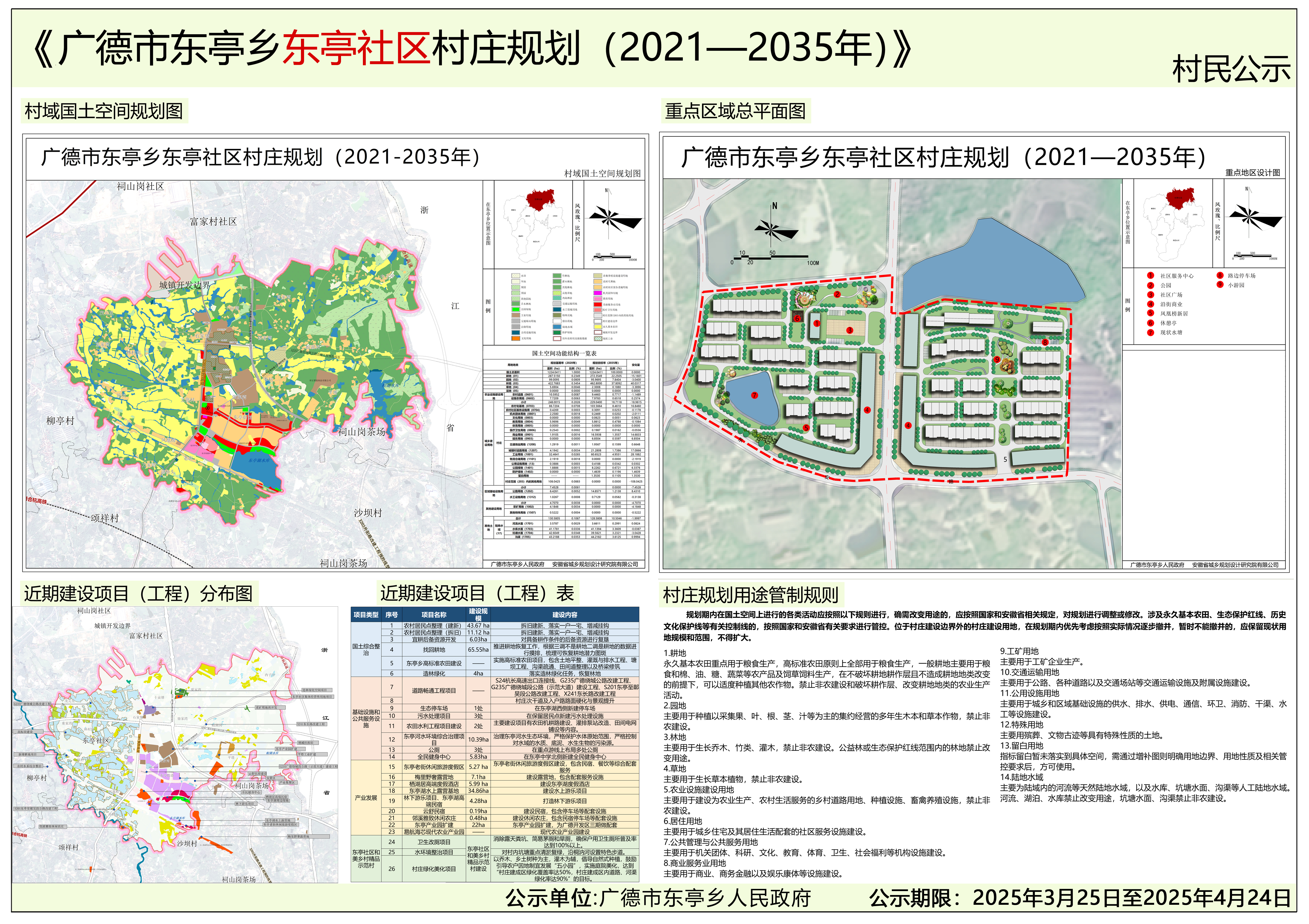
Task: Click the 村庄规划用途管制规则 heading
Action: tap(750, 595)
